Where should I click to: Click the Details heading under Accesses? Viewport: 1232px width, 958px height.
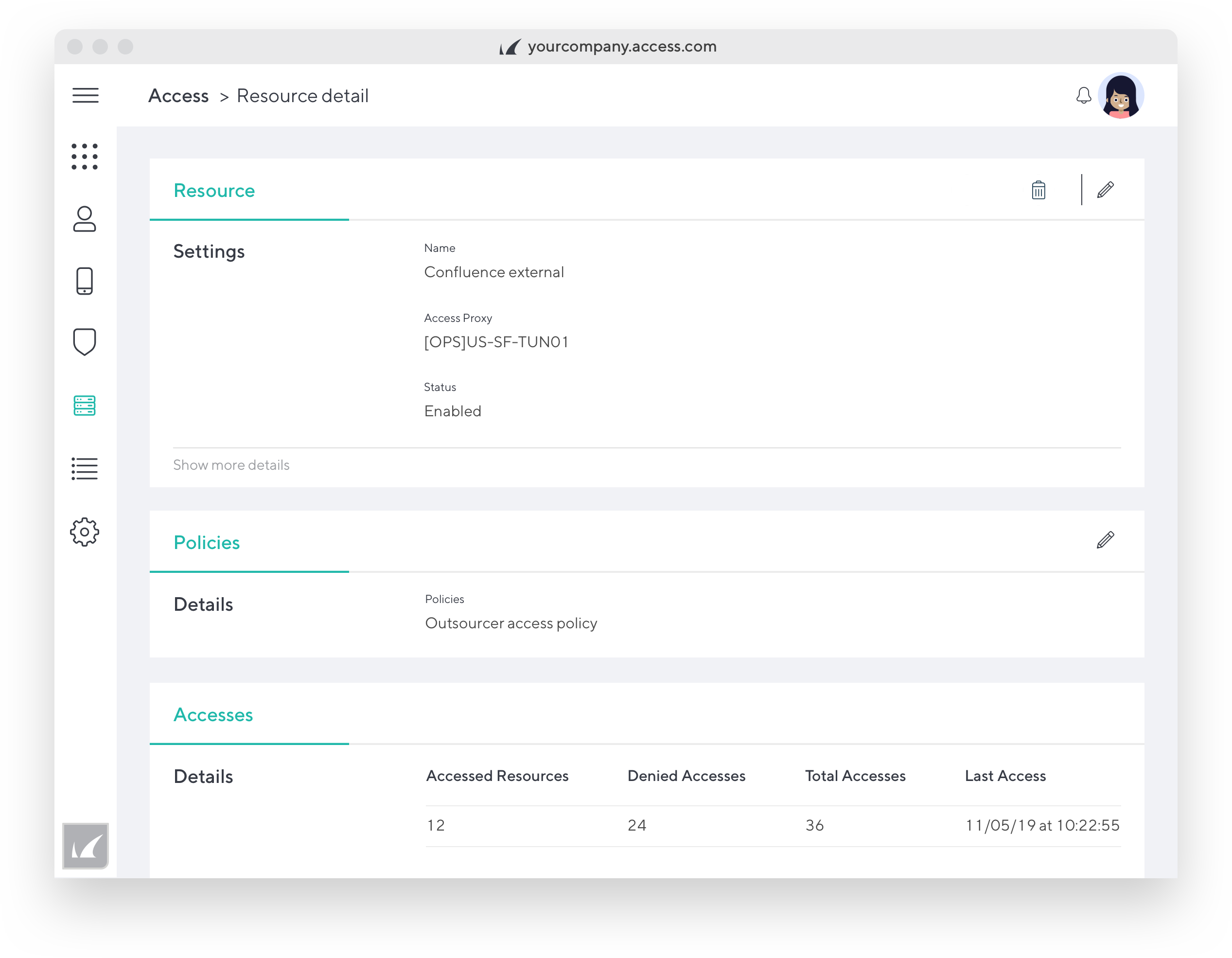(203, 776)
